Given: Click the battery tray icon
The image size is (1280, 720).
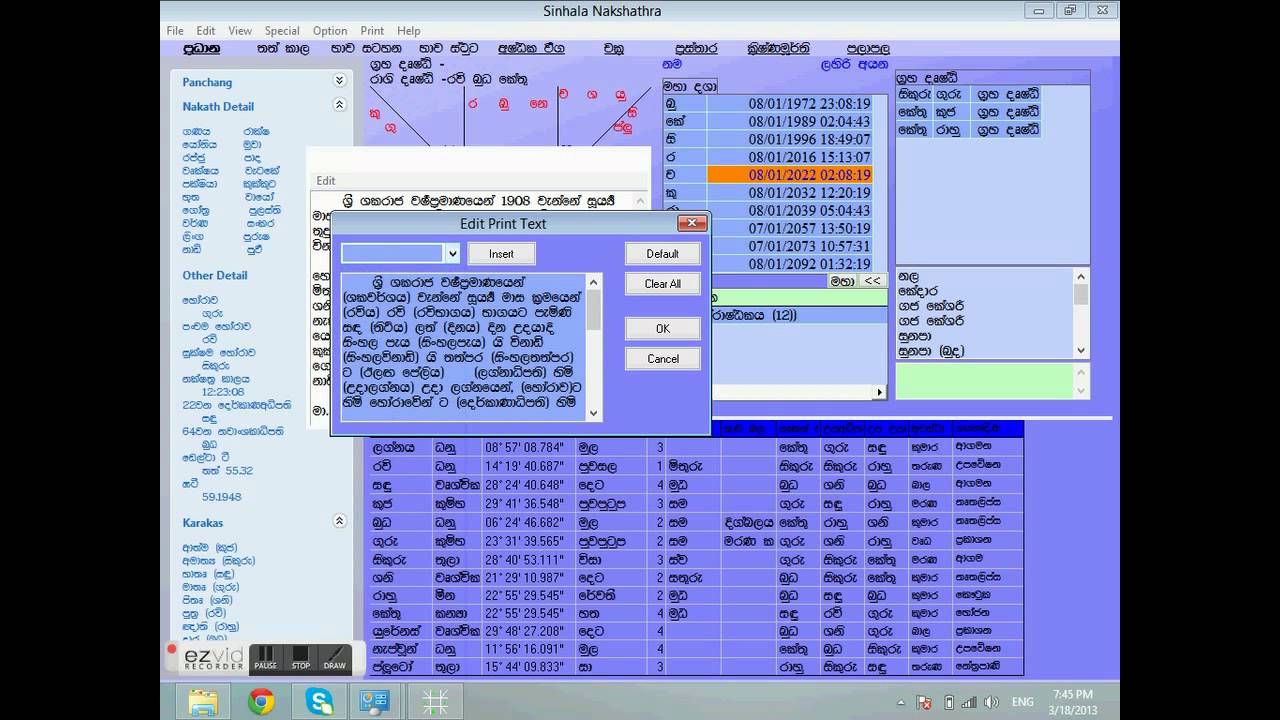Looking at the screenshot, I should click(x=948, y=703).
